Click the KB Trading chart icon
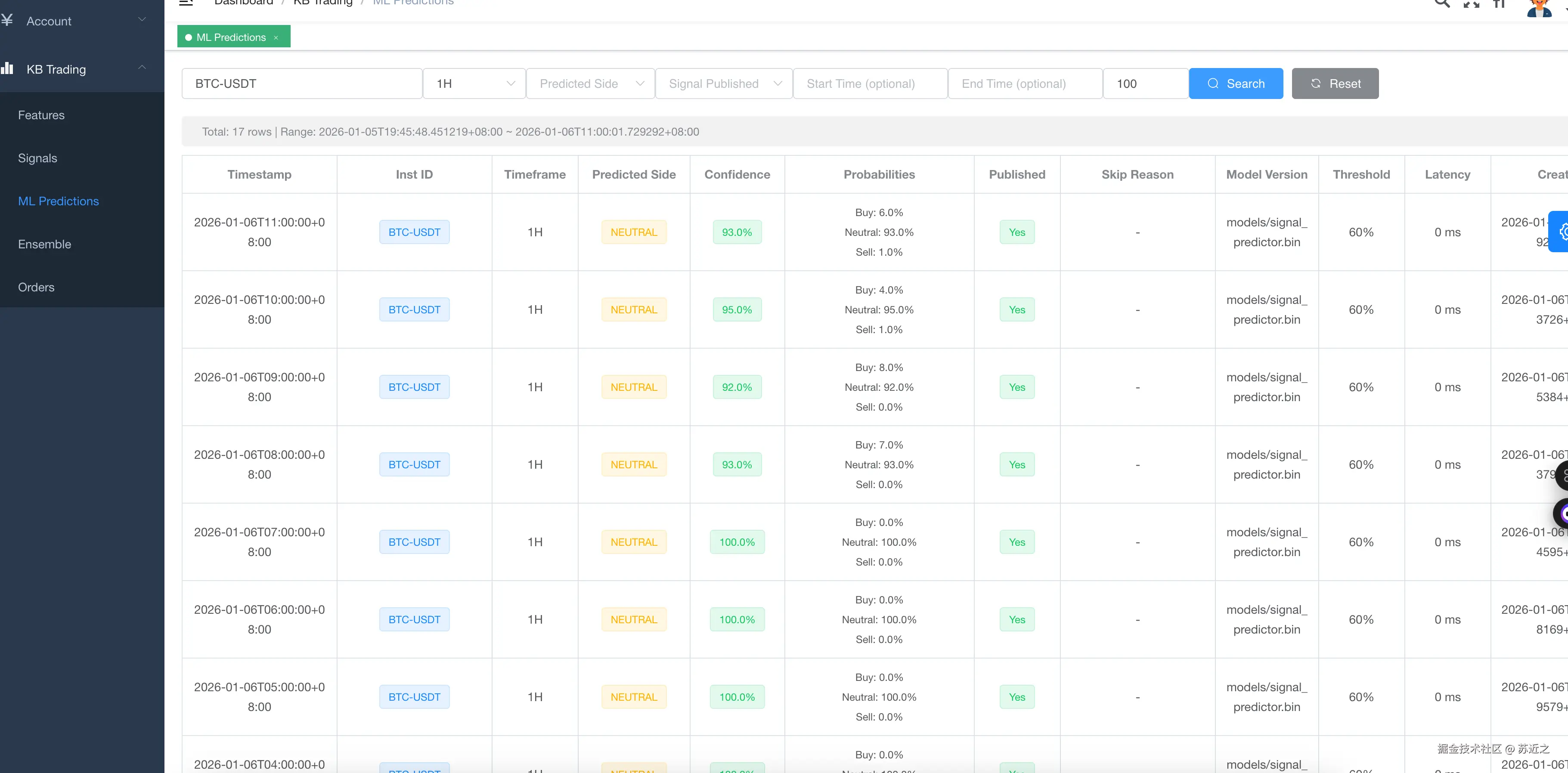 [x=7, y=68]
